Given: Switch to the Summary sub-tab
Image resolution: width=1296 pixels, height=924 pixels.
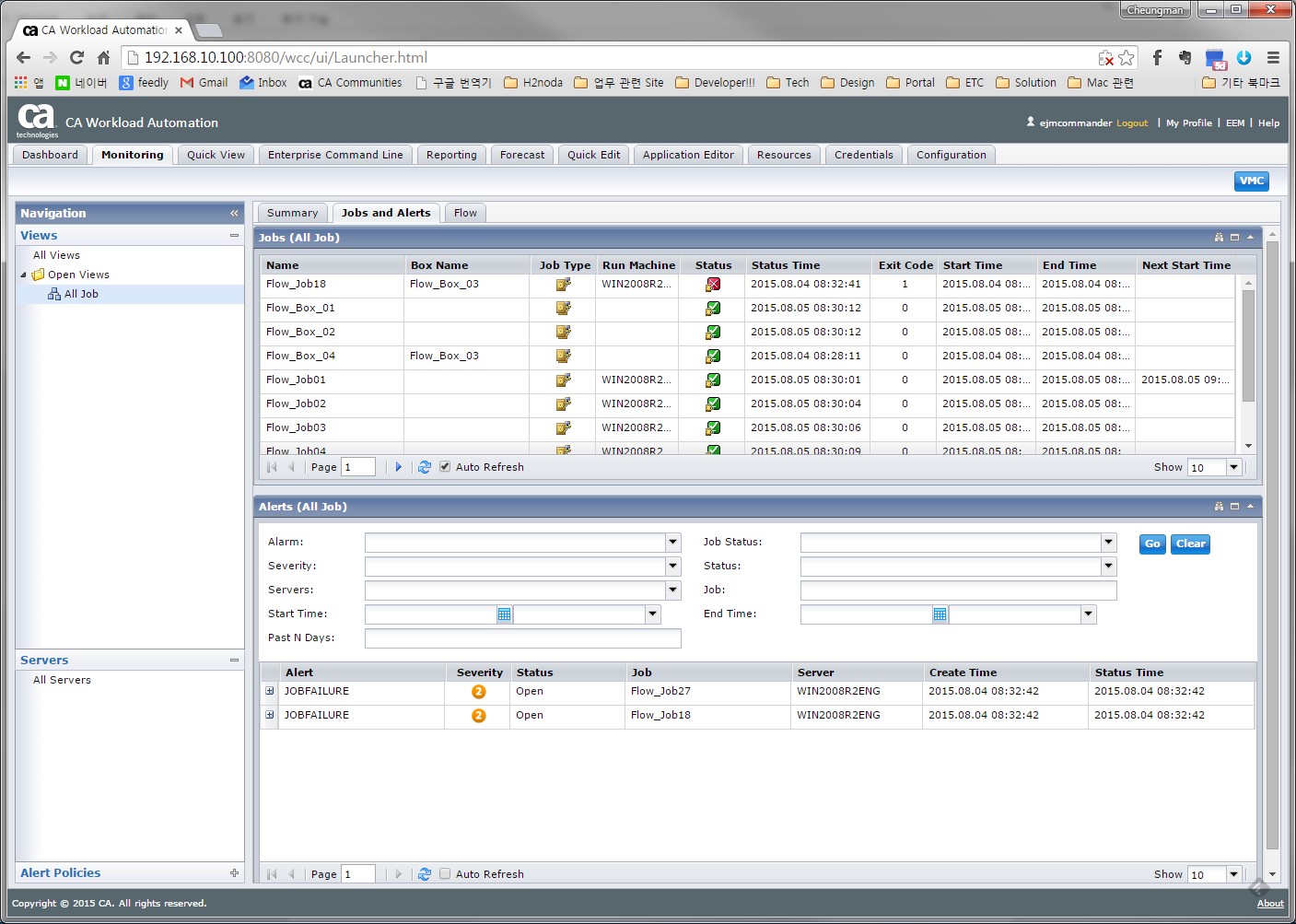Looking at the screenshot, I should click(292, 213).
